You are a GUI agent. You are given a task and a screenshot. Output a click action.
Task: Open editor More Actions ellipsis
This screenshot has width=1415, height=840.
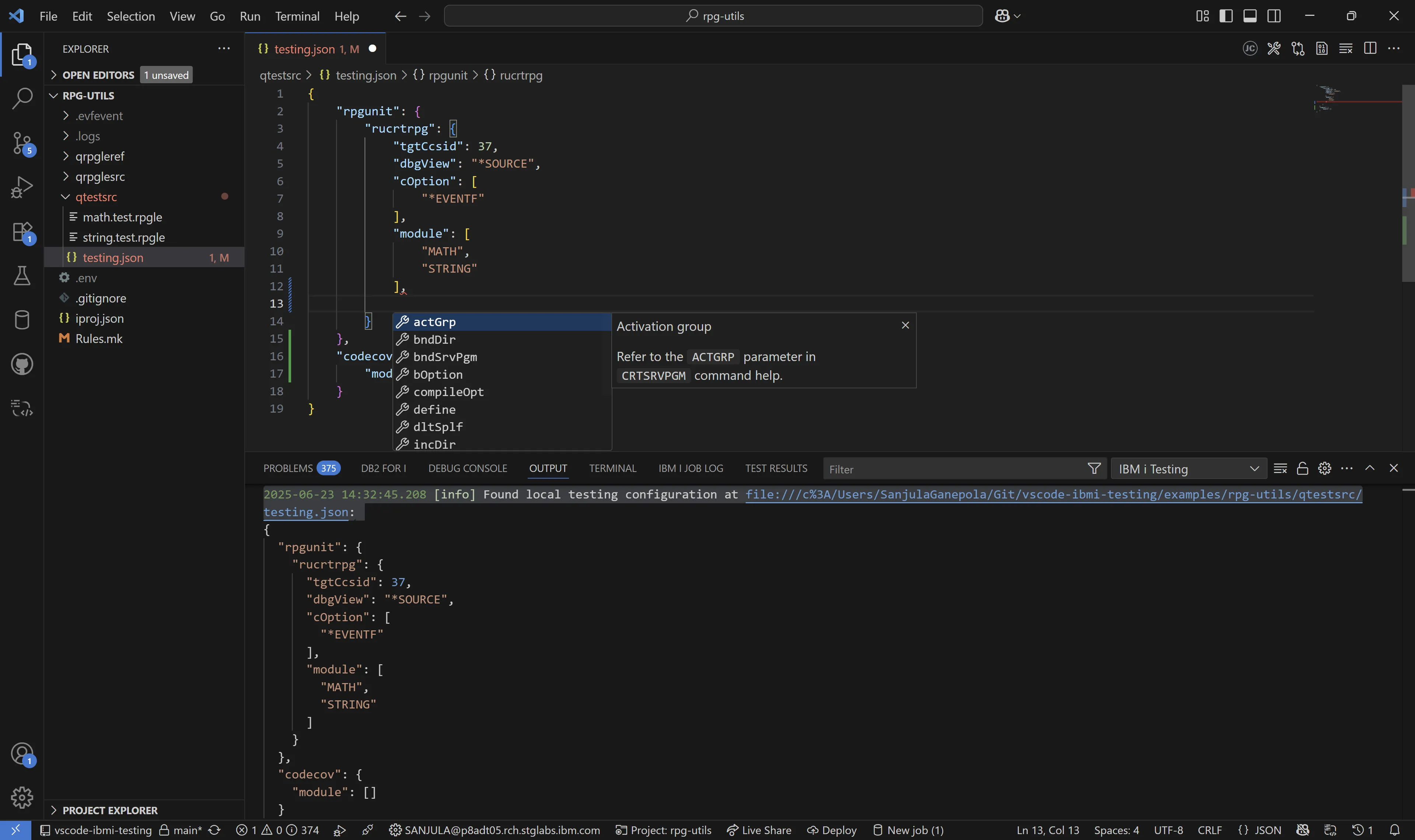[1394, 49]
